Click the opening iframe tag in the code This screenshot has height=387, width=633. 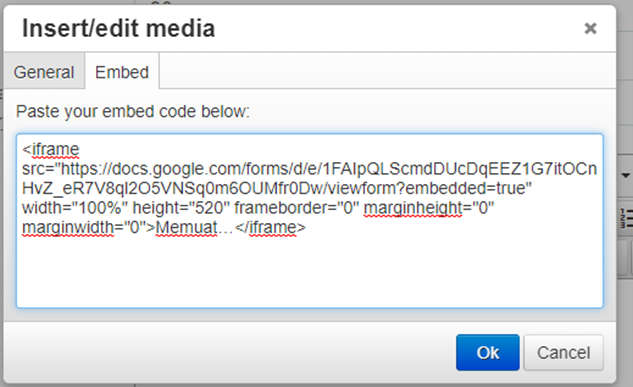(51, 149)
